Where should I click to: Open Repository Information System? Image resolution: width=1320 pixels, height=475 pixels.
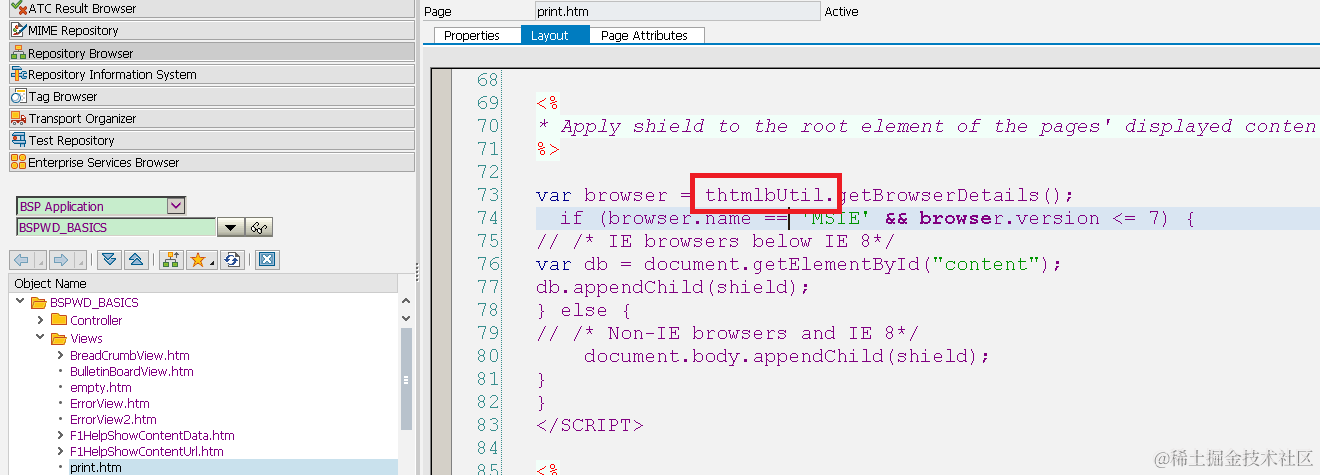(211, 74)
